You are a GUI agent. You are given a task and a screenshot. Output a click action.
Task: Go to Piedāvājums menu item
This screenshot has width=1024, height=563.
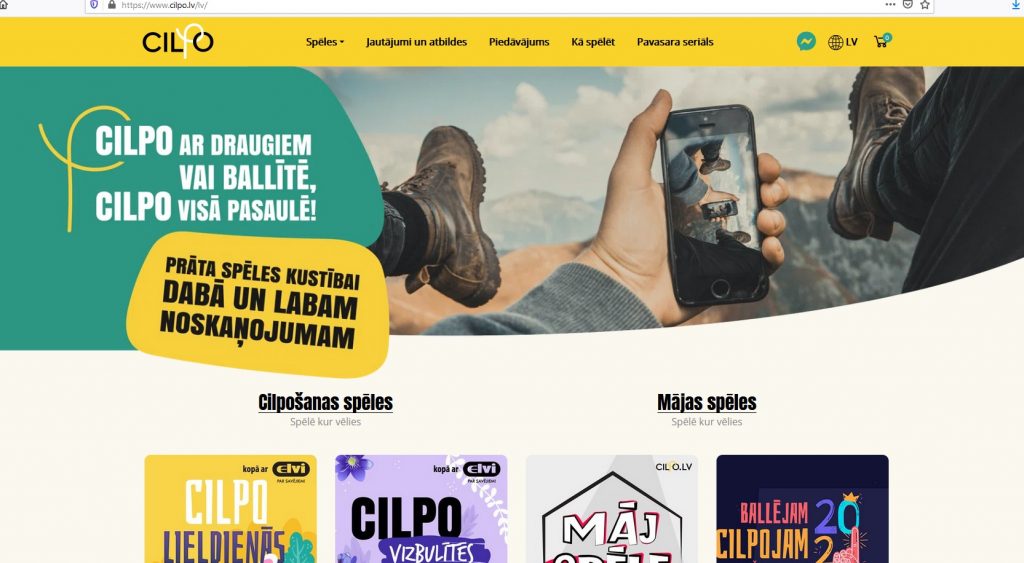point(519,42)
